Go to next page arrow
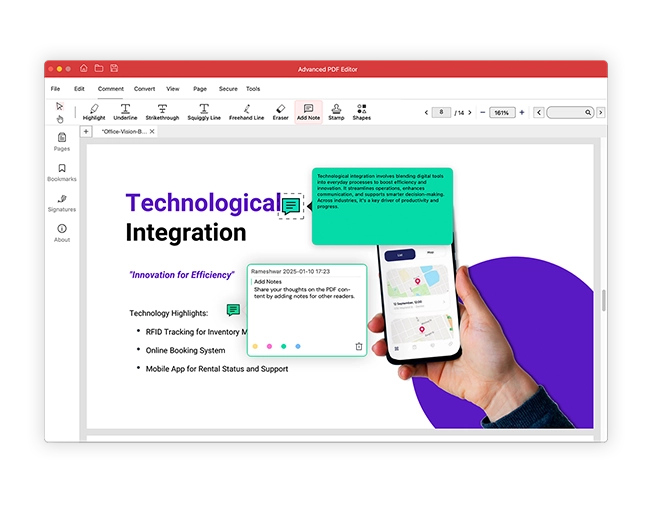 pyautogui.click(x=470, y=113)
